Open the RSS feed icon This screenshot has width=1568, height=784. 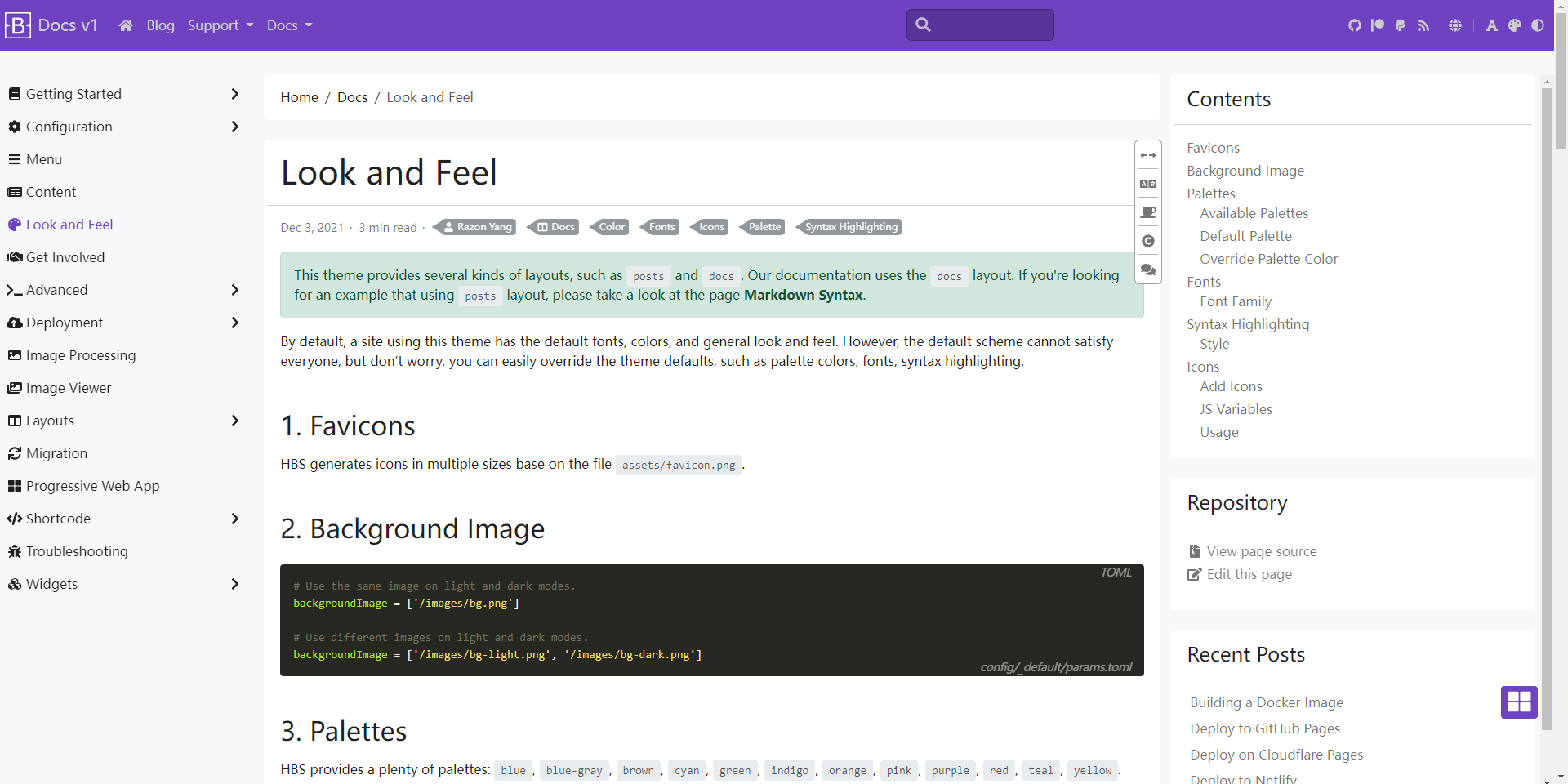tap(1423, 25)
